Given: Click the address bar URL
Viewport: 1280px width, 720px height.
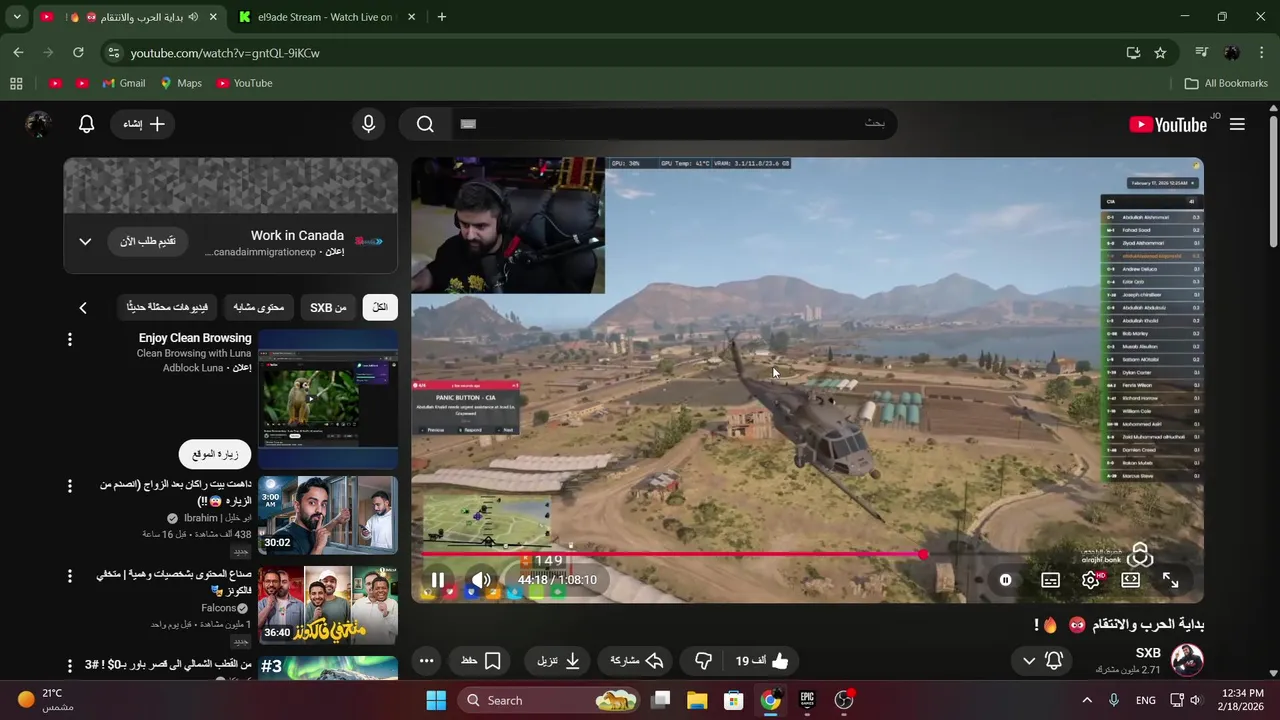Looking at the screenshot, I should click(225, 53).
